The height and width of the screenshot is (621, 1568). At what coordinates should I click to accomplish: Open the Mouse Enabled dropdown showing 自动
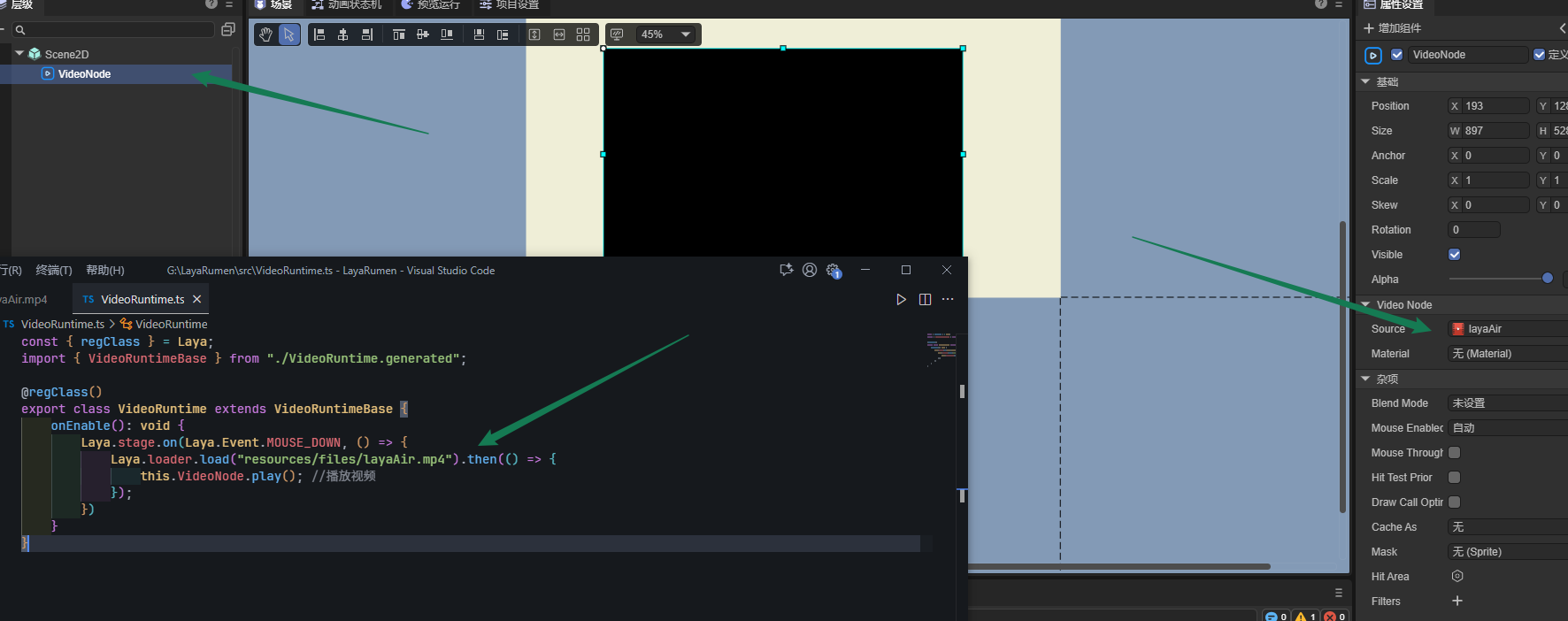point(1508,428)
